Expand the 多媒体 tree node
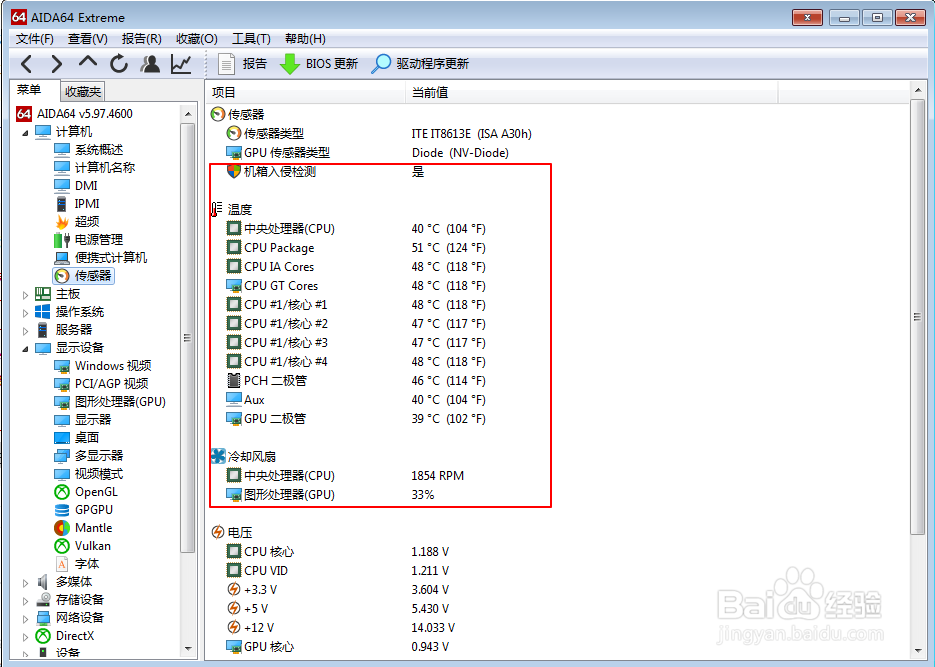935x667 pixels. (25, 582)
